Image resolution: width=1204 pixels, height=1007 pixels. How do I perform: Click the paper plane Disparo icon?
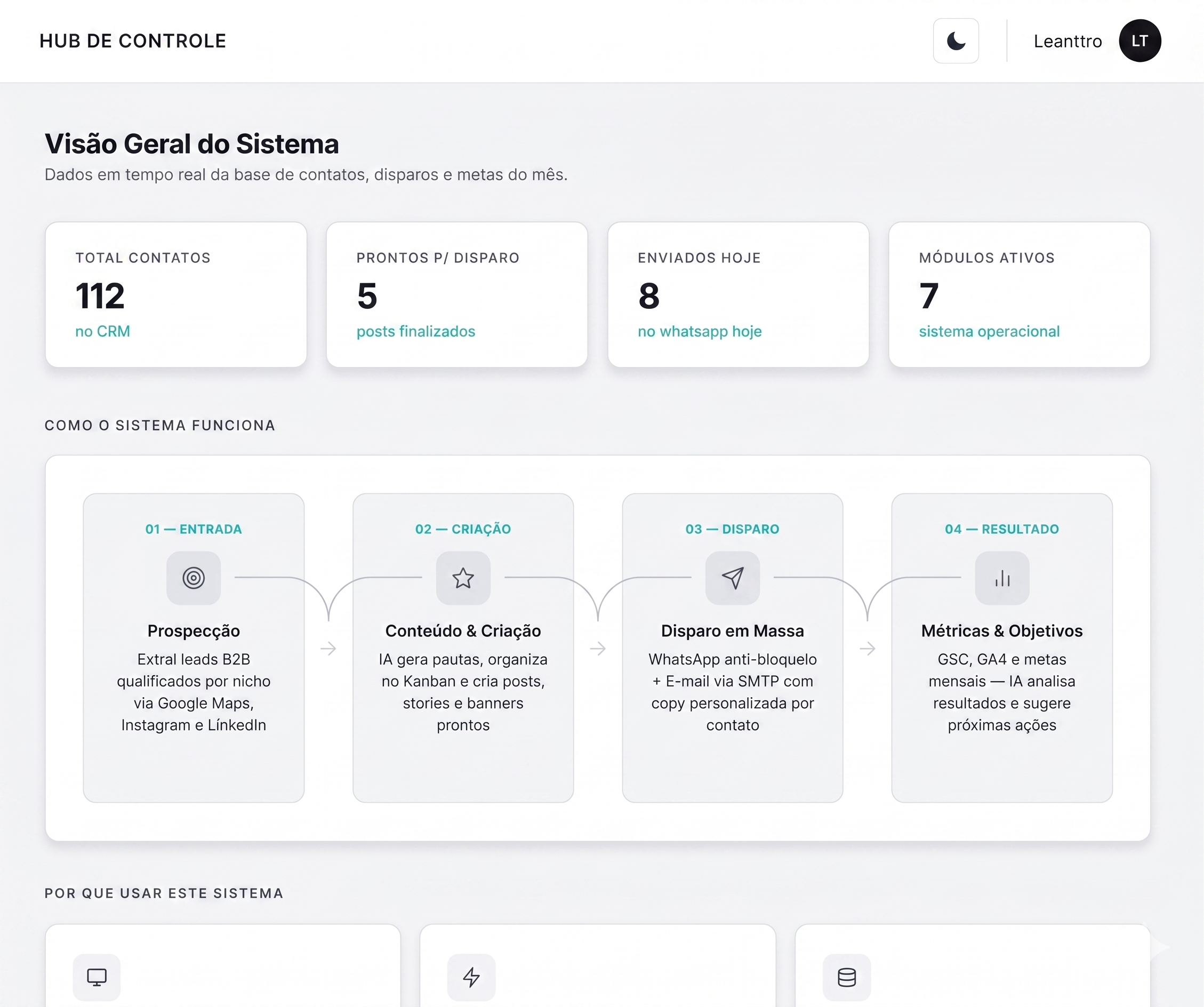(732, 578)
